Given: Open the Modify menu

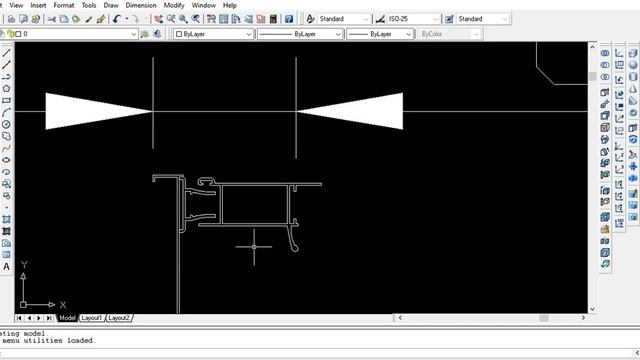Looking at the screenshot, I should [174, 5].
